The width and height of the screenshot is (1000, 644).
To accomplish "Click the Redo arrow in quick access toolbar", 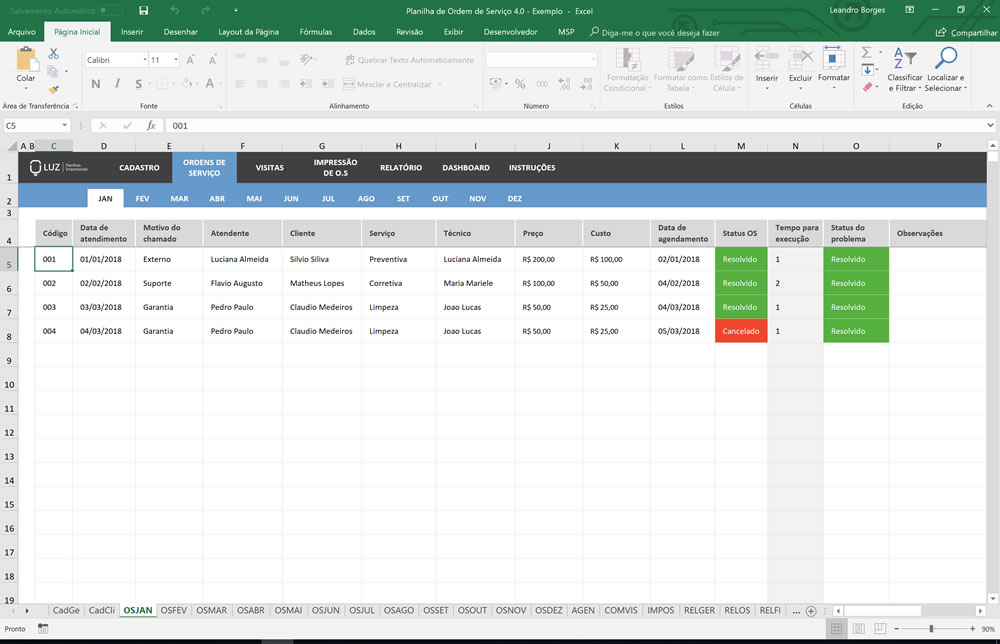I will [x=205, y=11].
